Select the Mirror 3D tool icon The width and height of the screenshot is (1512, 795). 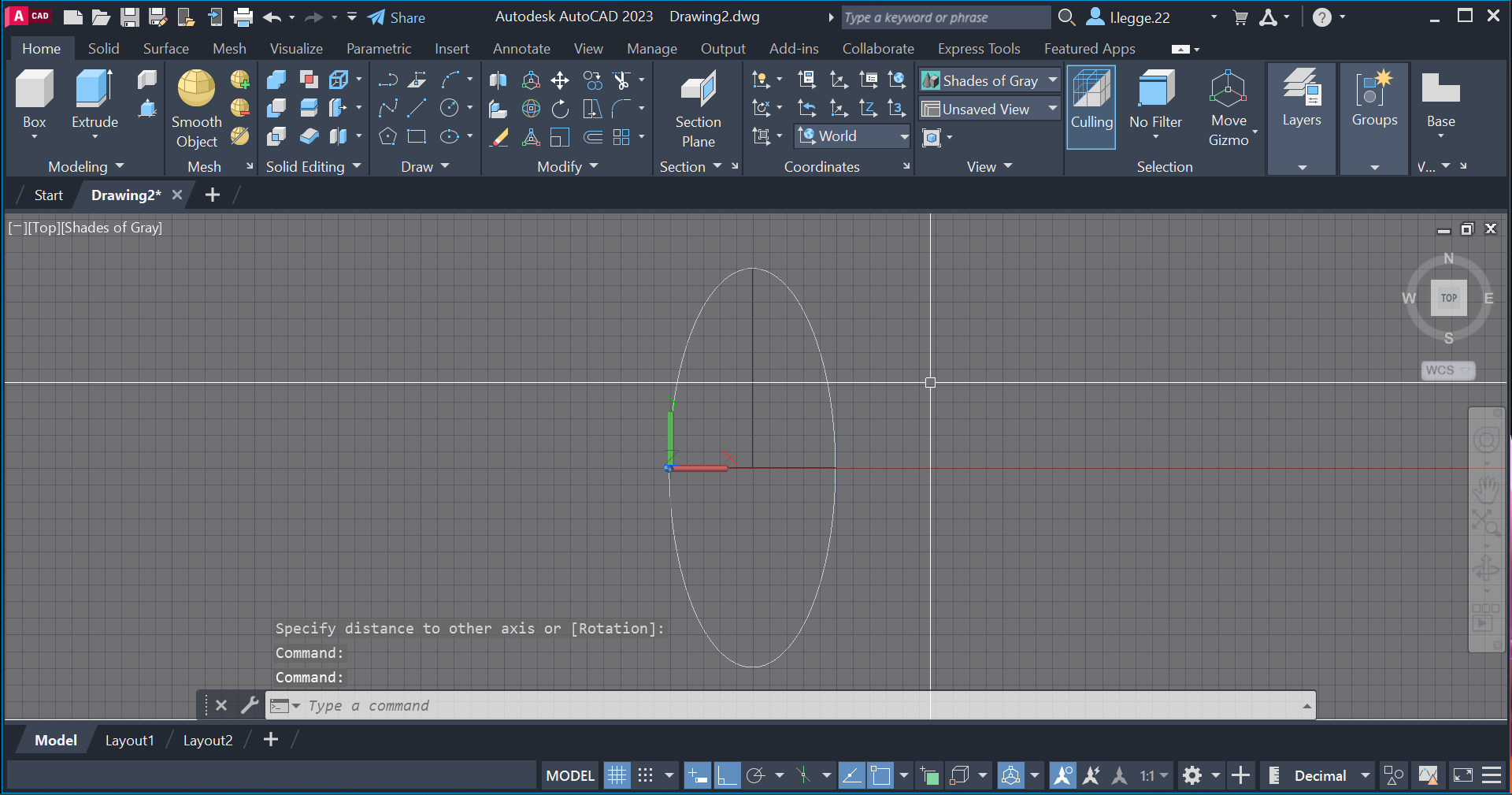[498, 80]
